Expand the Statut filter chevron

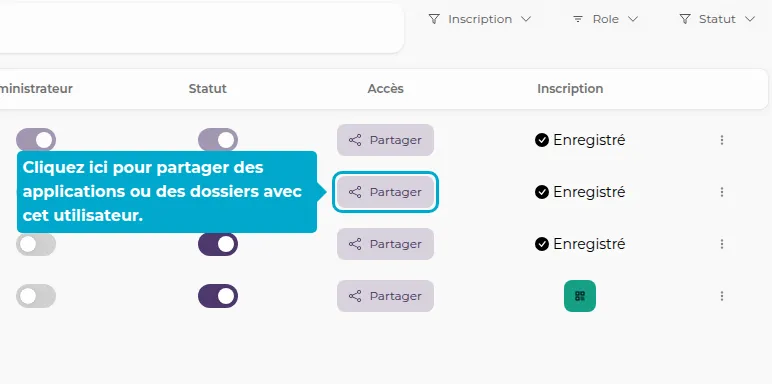(749, 19)
